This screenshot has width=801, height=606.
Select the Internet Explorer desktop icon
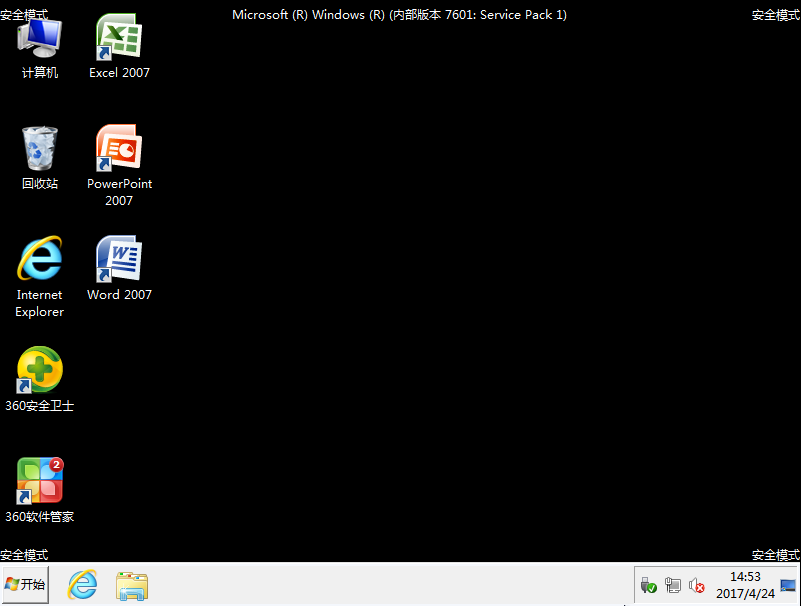pyautogui.click(x=39, y=277)
